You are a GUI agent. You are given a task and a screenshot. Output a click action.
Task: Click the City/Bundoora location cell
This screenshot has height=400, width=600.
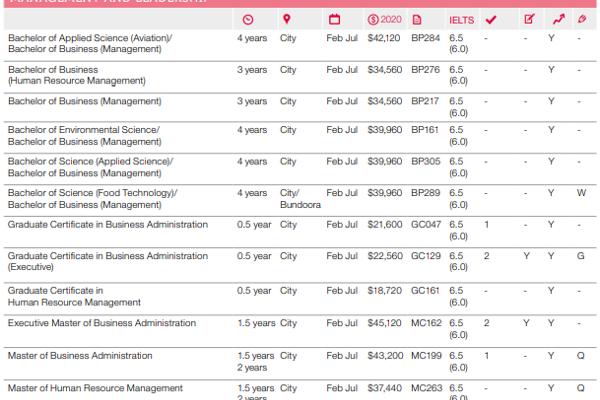click(297, 198)
